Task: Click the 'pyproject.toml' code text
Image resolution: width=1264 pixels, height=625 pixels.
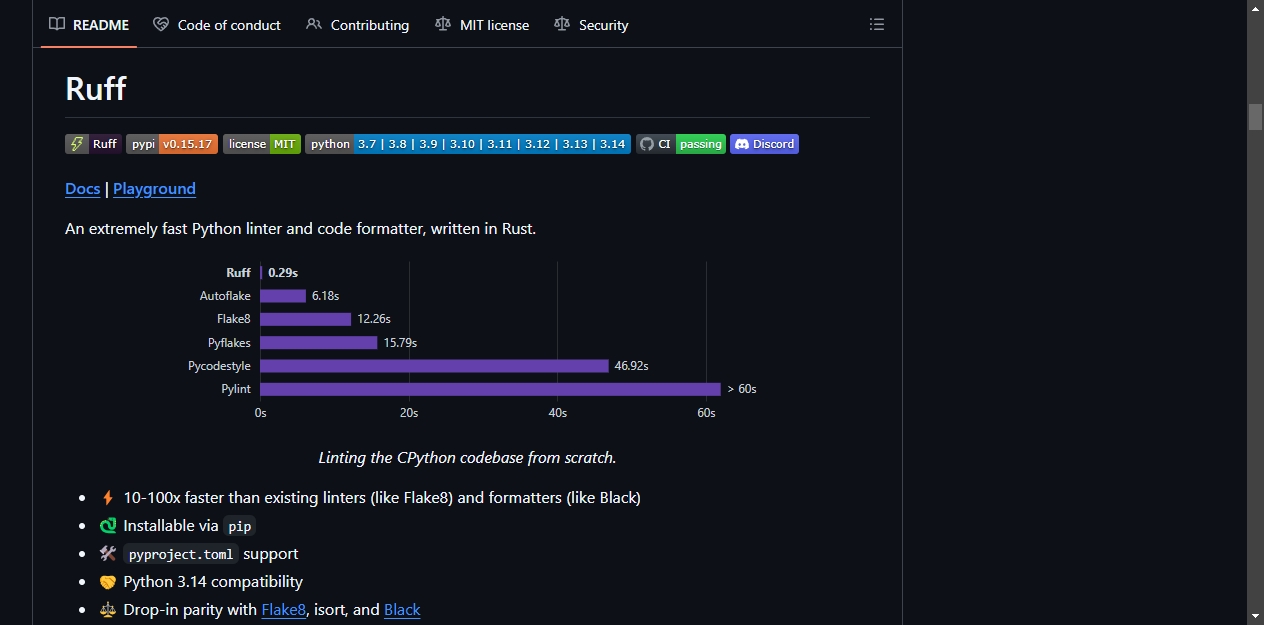Action: click(x=181, y=554)
